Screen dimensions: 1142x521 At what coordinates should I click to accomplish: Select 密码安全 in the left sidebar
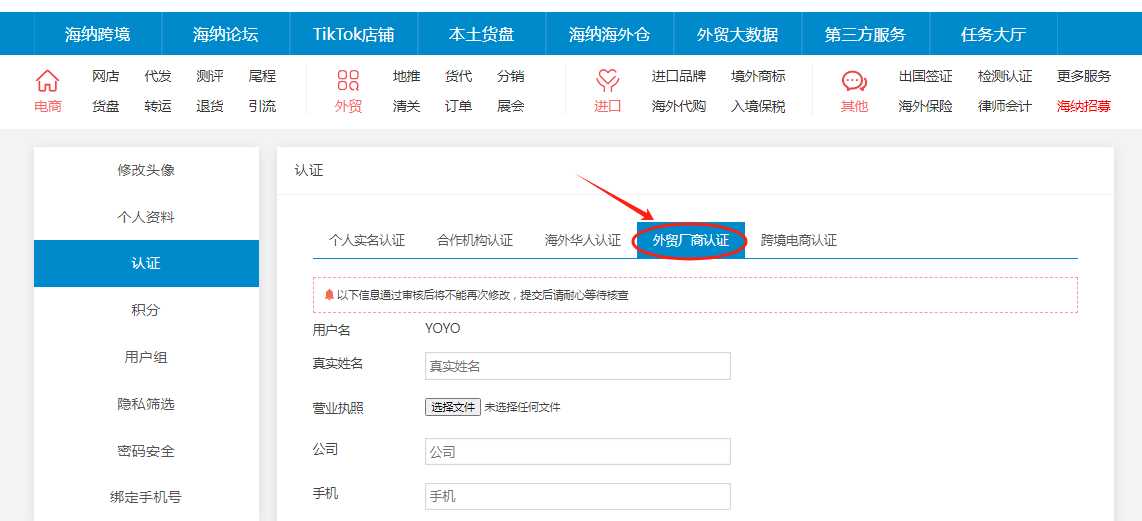click(146, 451)
